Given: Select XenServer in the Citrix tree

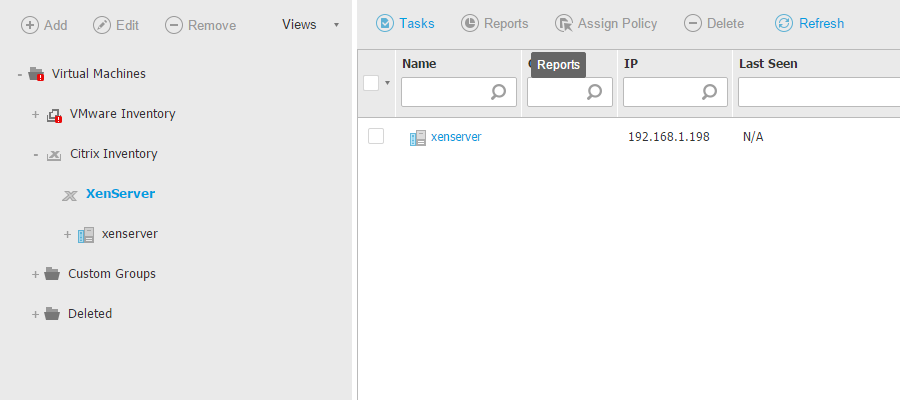Looking at the screenshot, I should point(120,194).
